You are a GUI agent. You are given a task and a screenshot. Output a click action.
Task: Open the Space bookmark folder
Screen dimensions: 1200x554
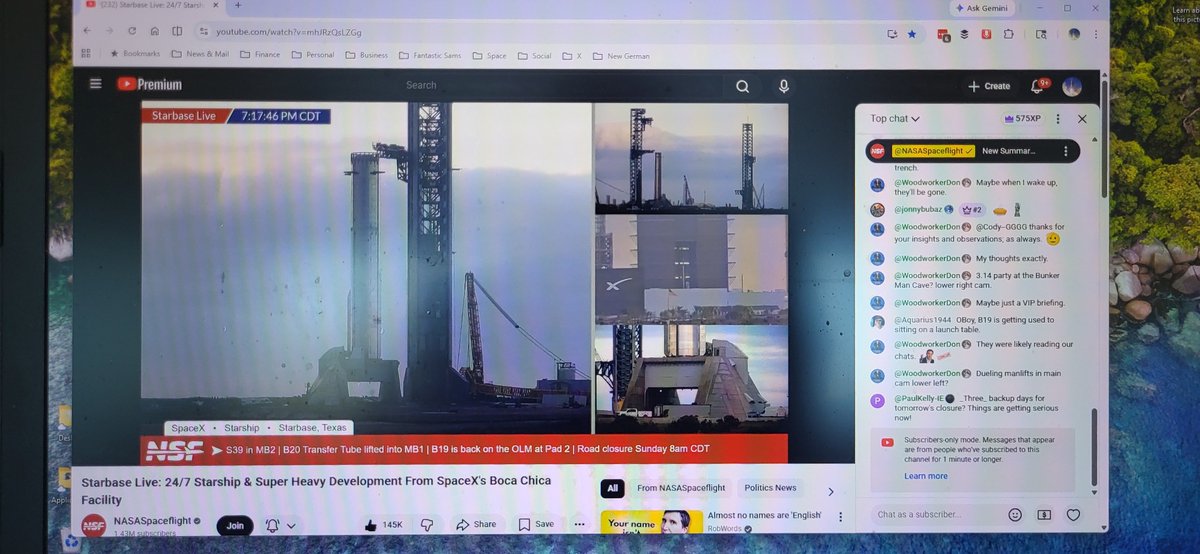click(489, 56)
